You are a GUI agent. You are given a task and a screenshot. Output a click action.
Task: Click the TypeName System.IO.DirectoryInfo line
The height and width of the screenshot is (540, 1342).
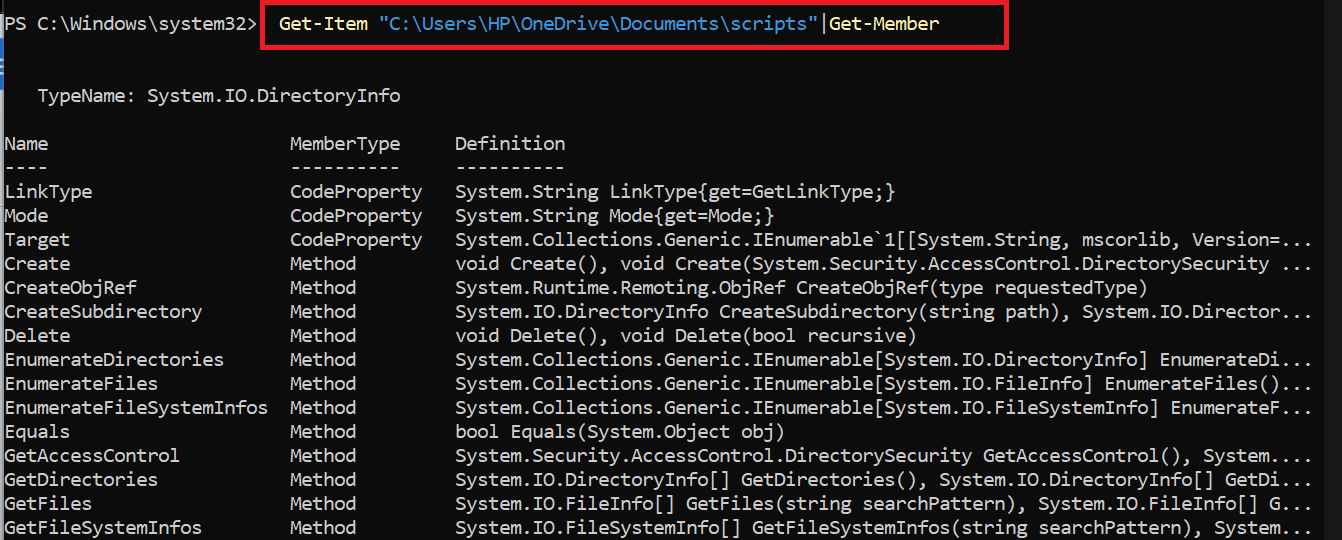218,96
